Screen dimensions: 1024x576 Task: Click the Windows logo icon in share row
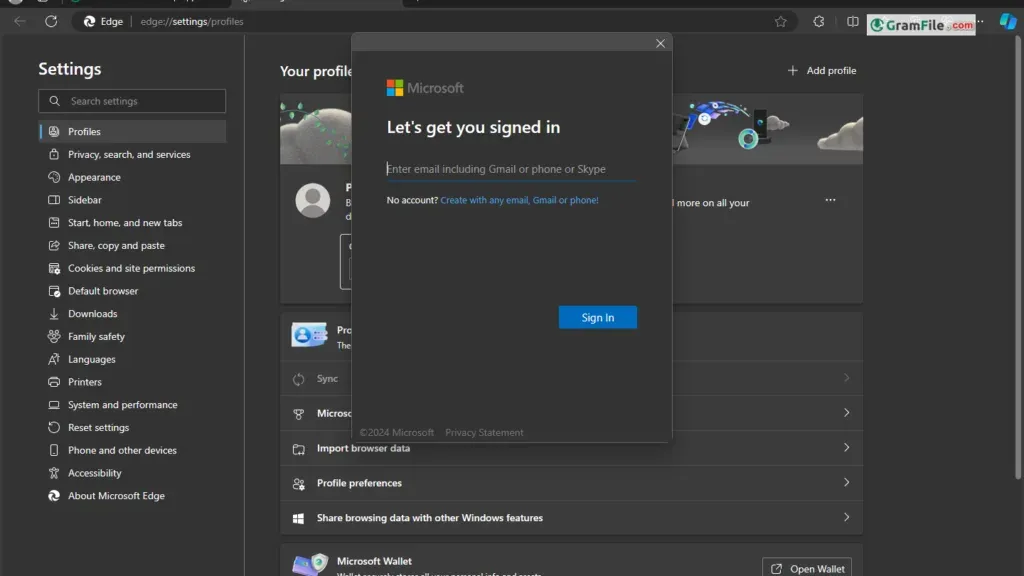298,518
